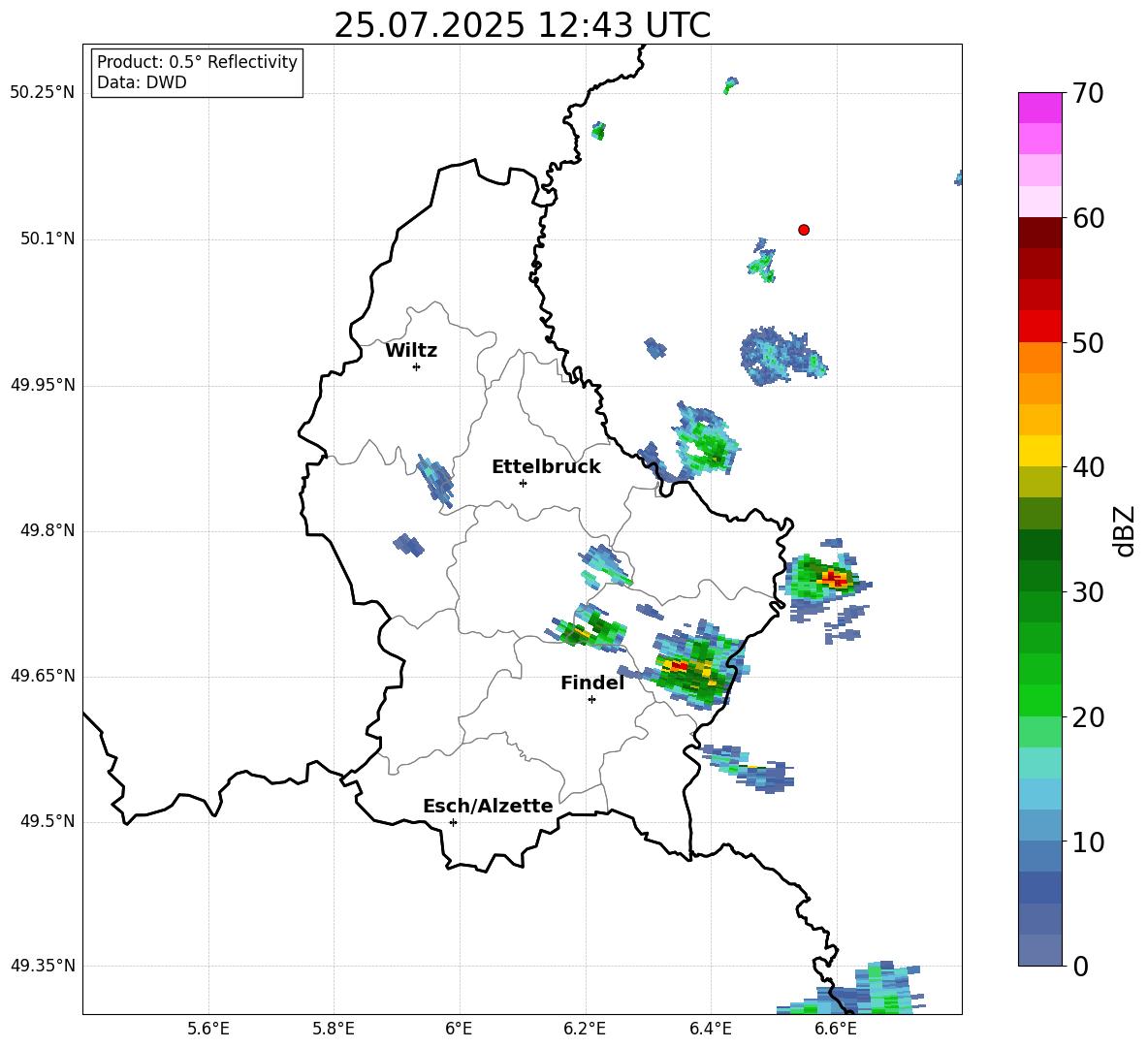
Task: Pick the dark red 60 dBZ color band
Action: tap(1039, 233)
